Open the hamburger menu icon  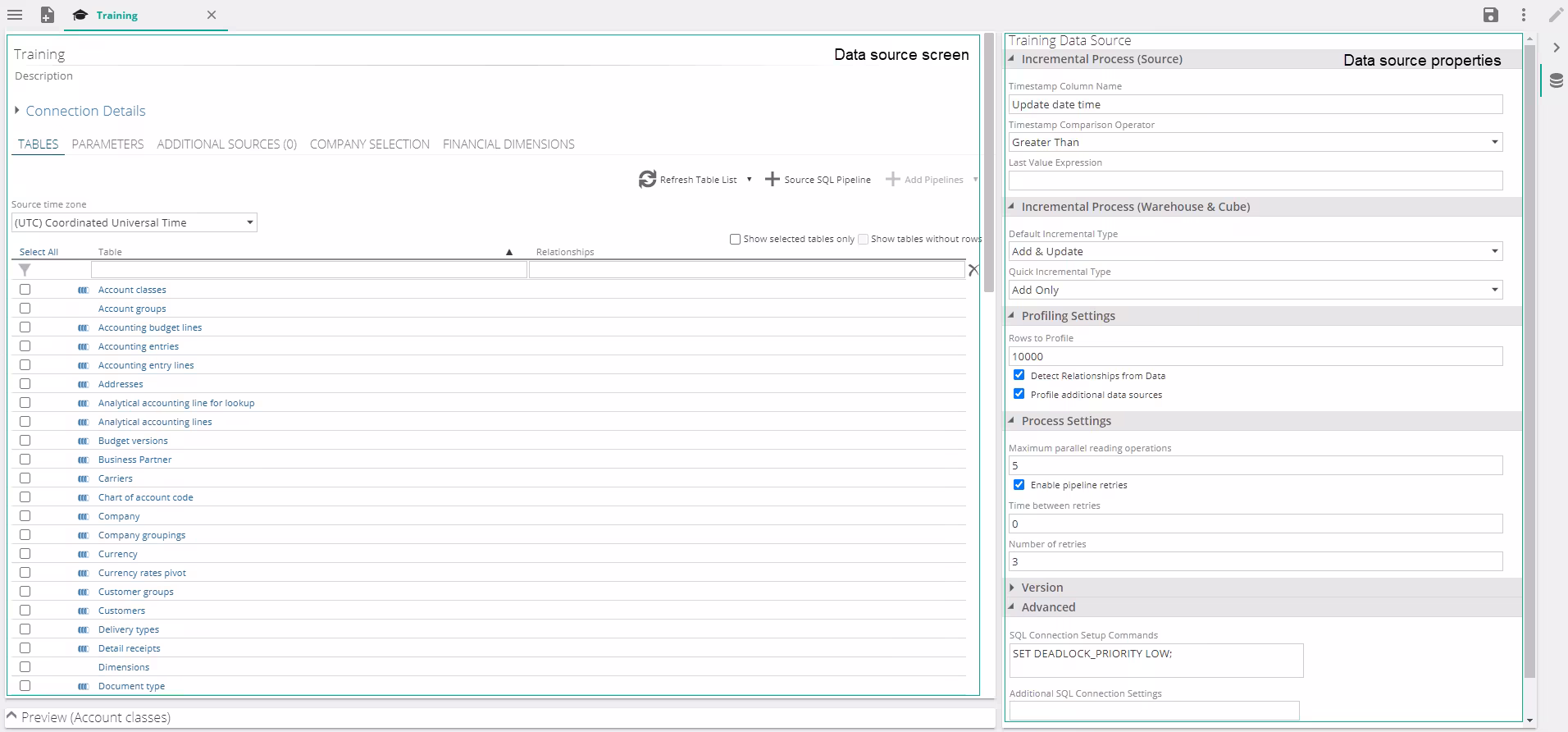[x=15, y=15]
